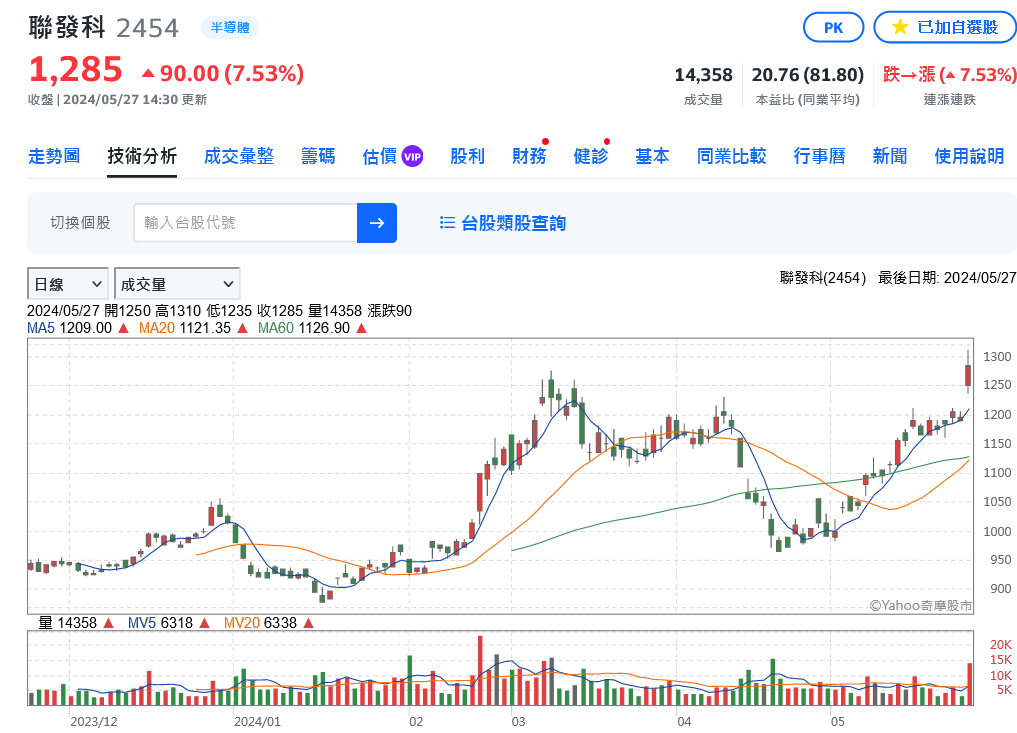Open the 健診 tab

[591, 156]
